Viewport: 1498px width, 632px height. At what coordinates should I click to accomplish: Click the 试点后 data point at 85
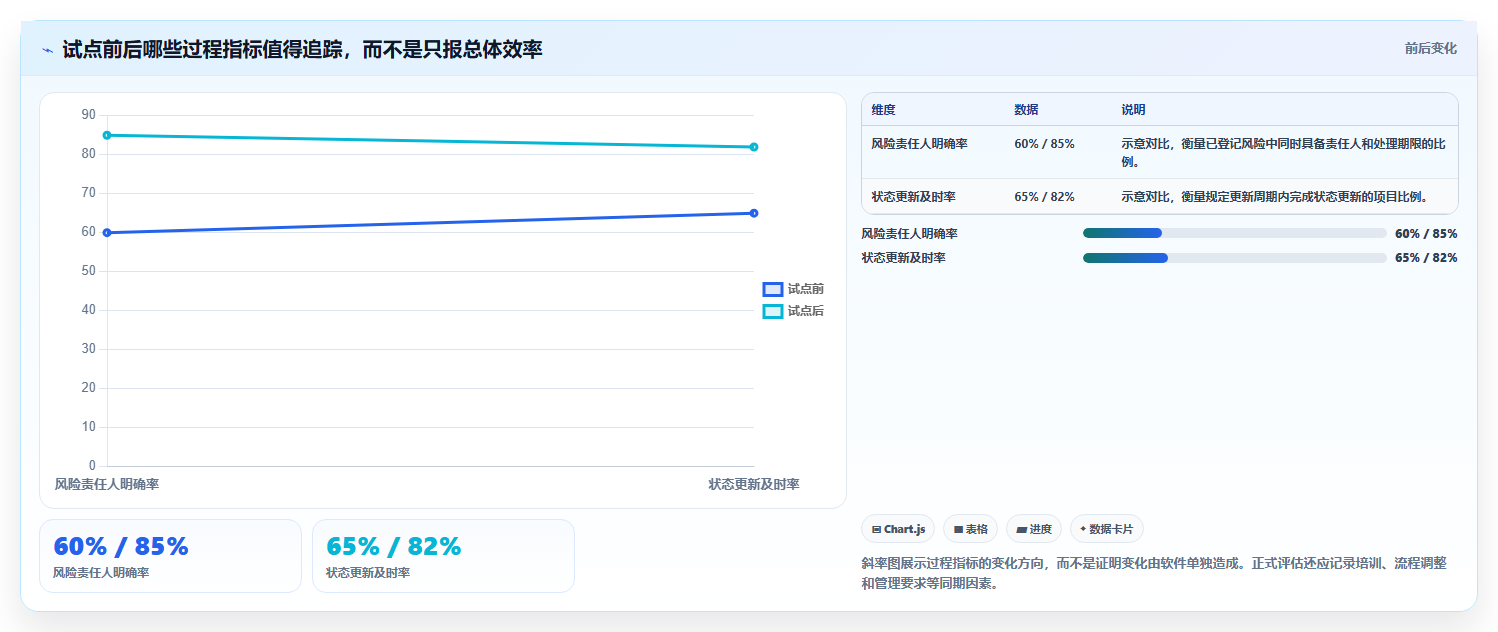pos(107,135)
